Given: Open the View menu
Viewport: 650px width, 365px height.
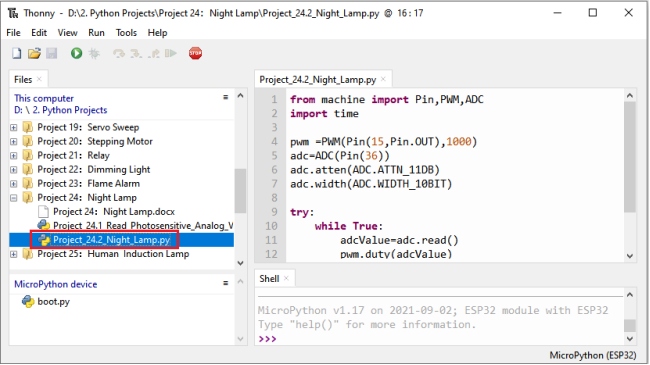Looking at the screenshot, I should pyautogui.click(x=67, y=33).
